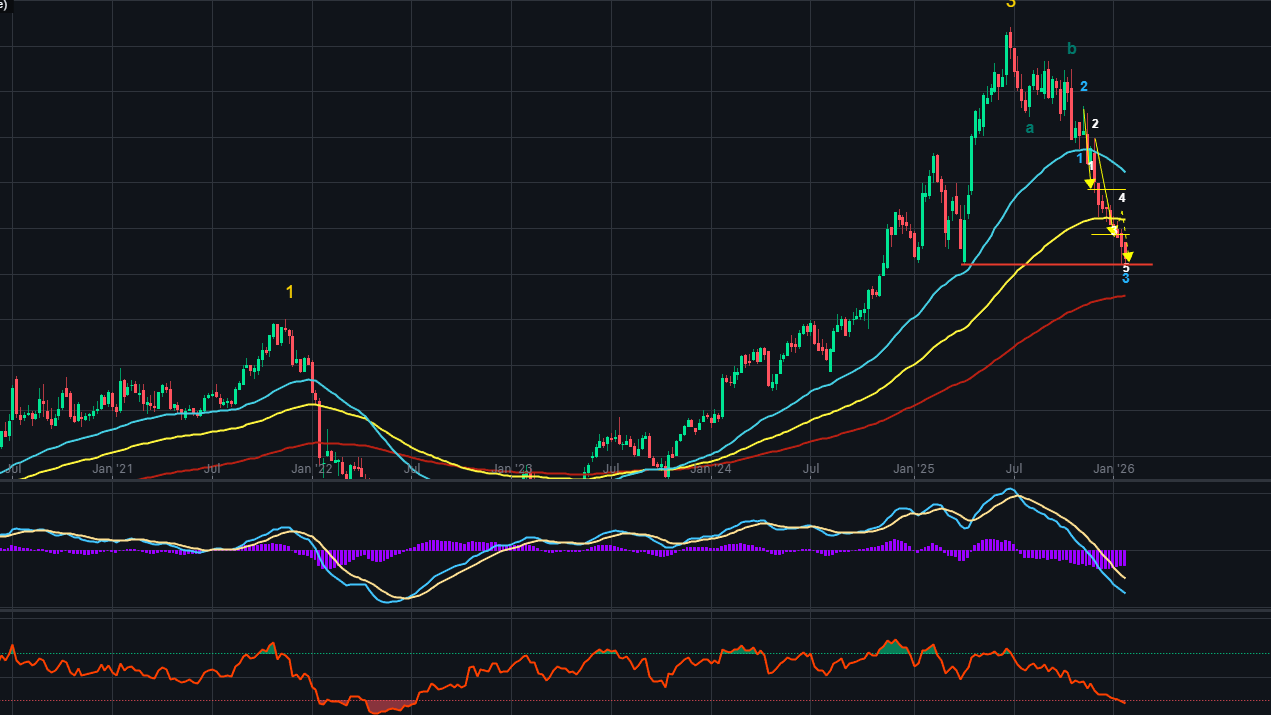Image resolution: width=1271 pixels, height=715 pixels.
Task: Select the white wave label 4
Action: (1122, 198)
